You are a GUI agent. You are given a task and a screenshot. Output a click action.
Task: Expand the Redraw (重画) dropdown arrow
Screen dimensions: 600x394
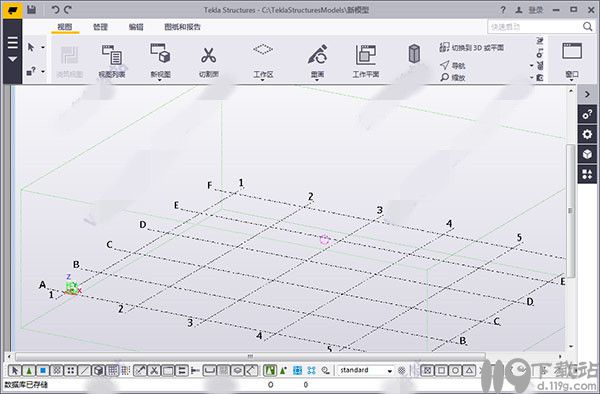pos(317,80)
